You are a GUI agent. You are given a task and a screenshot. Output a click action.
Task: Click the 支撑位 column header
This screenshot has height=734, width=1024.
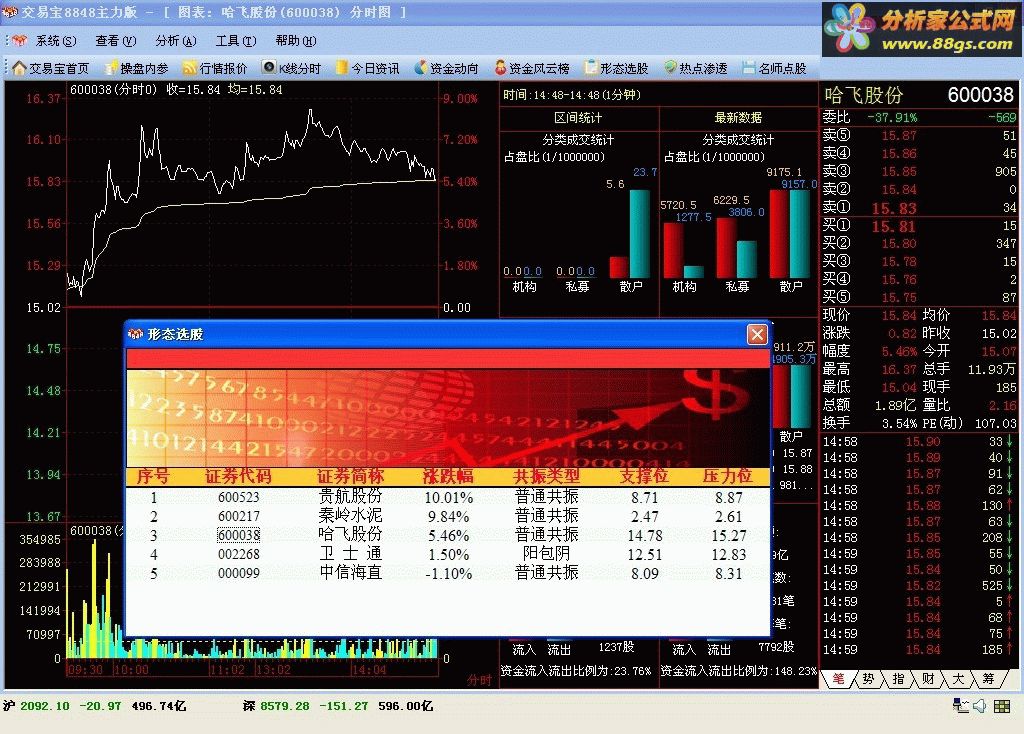645,476
